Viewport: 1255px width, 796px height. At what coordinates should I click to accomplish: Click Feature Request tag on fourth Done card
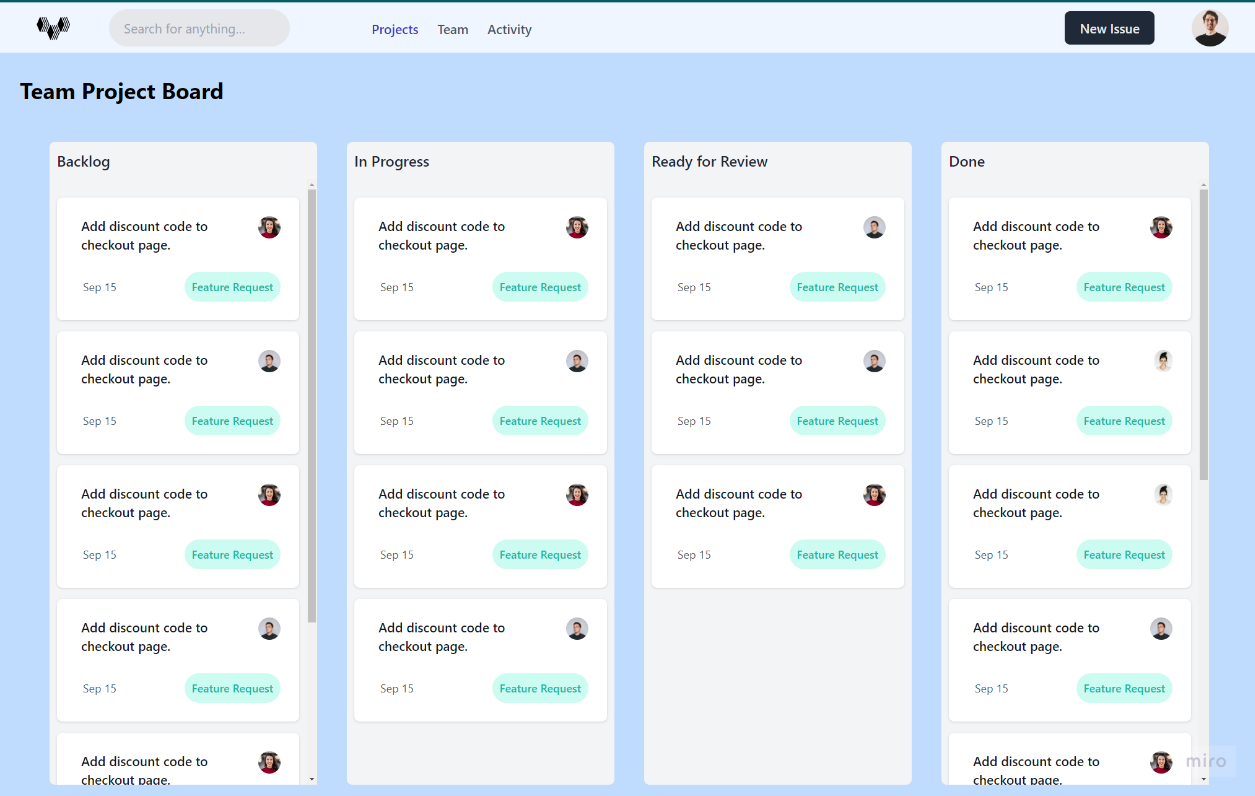[1124, 689]
